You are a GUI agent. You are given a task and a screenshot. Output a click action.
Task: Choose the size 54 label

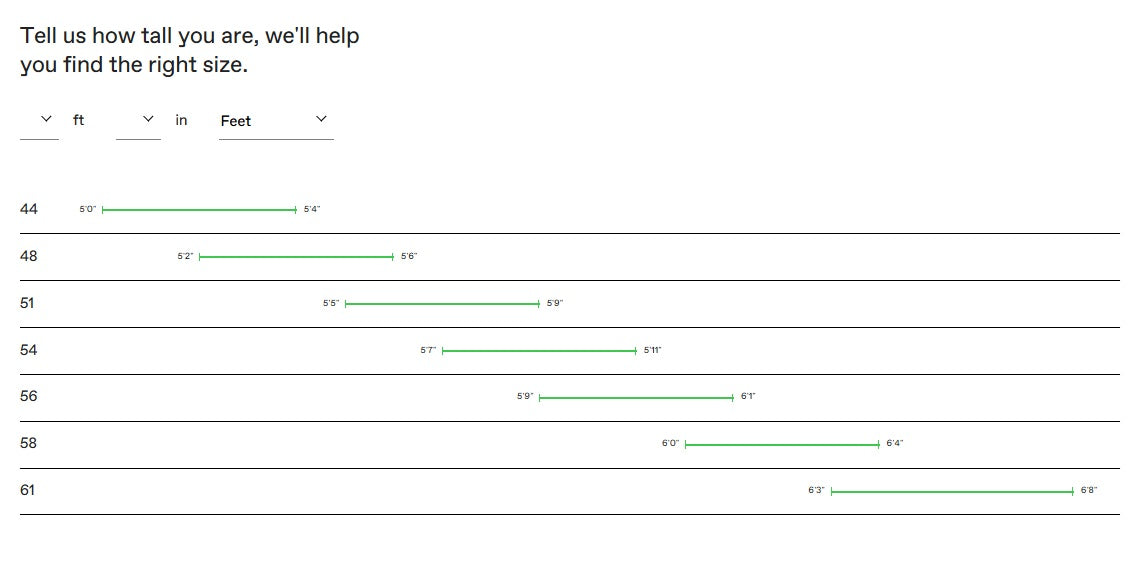(29, 350)
